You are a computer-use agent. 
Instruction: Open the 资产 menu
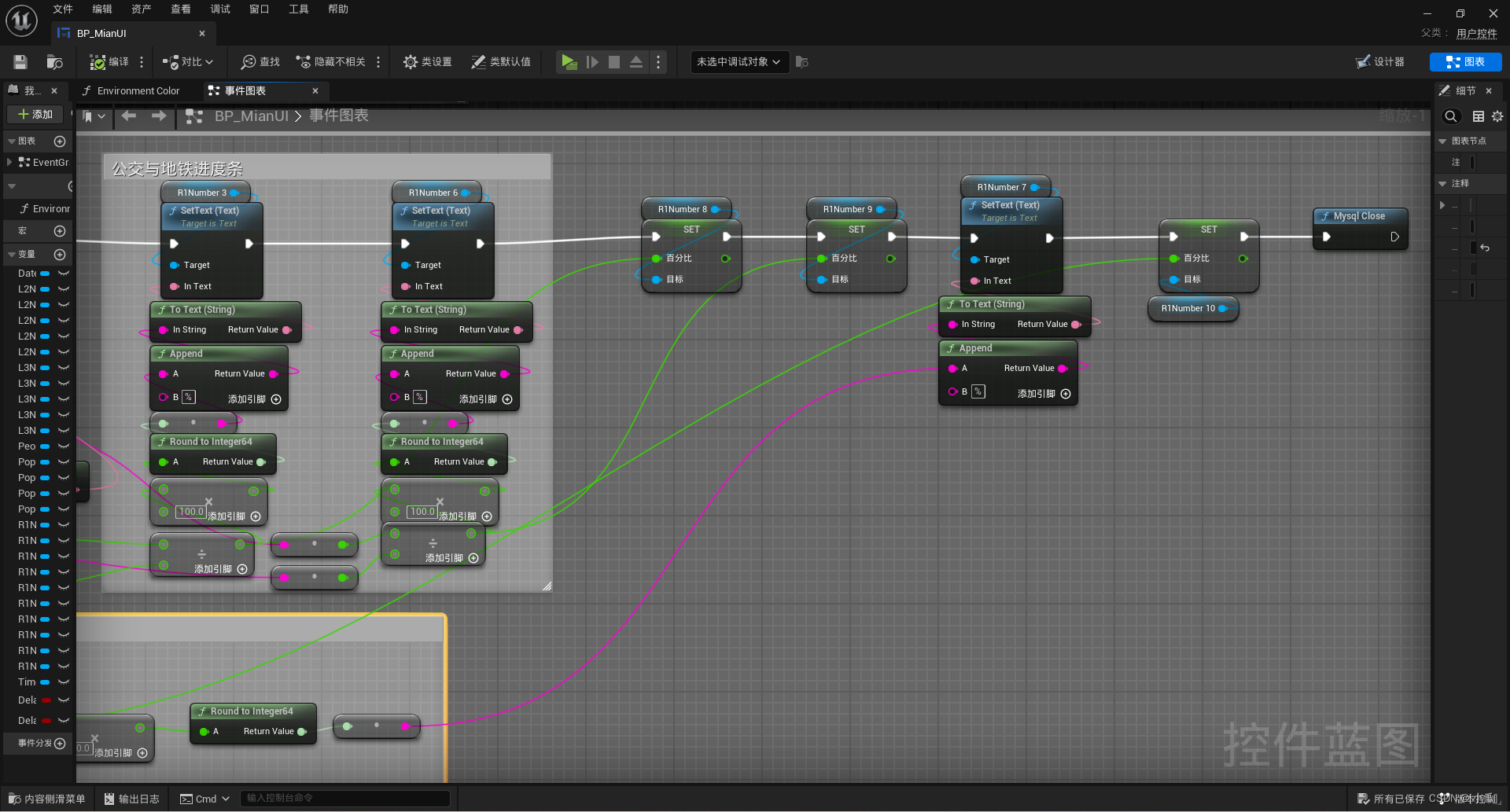142,9
